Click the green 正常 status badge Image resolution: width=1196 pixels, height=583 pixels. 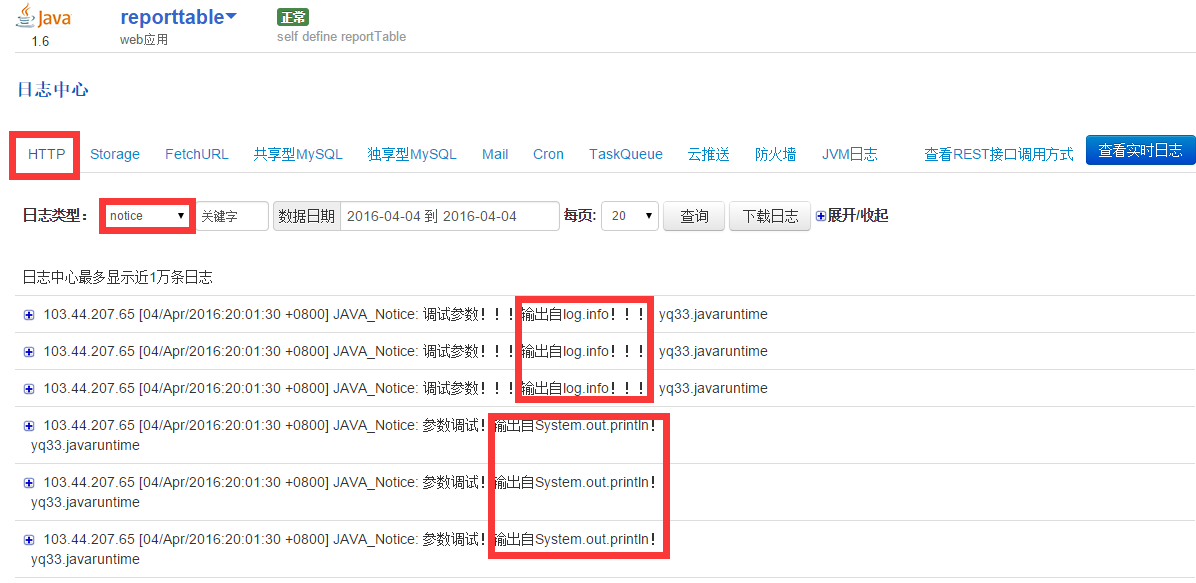click(293, 17)
